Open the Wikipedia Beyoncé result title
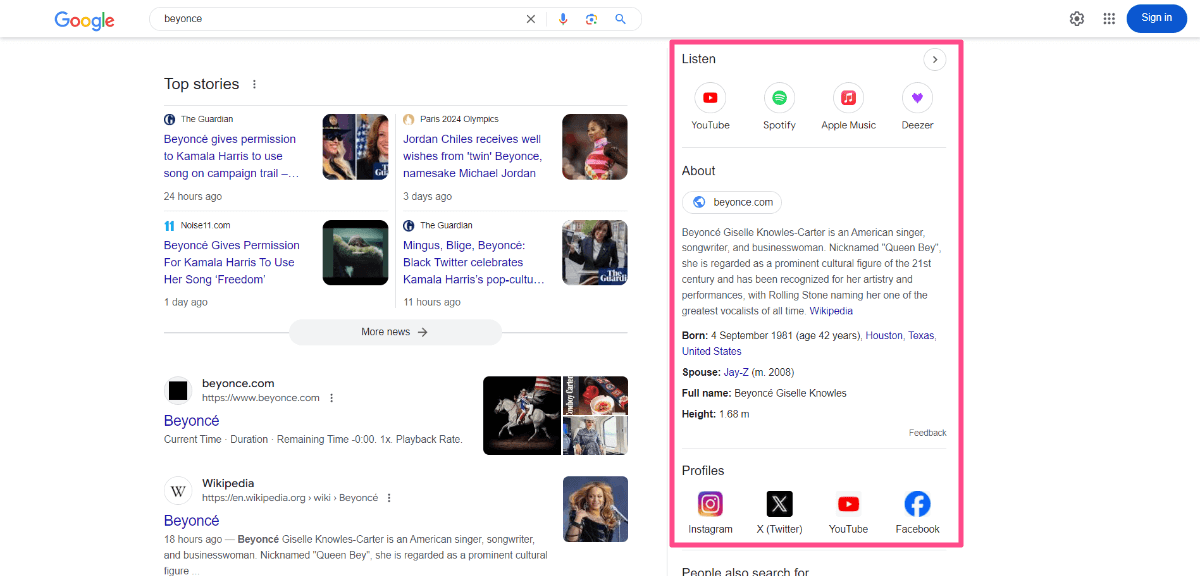The height and width of the screenshot is (576, 1200). pyautogui.click(x=191, y=521)
